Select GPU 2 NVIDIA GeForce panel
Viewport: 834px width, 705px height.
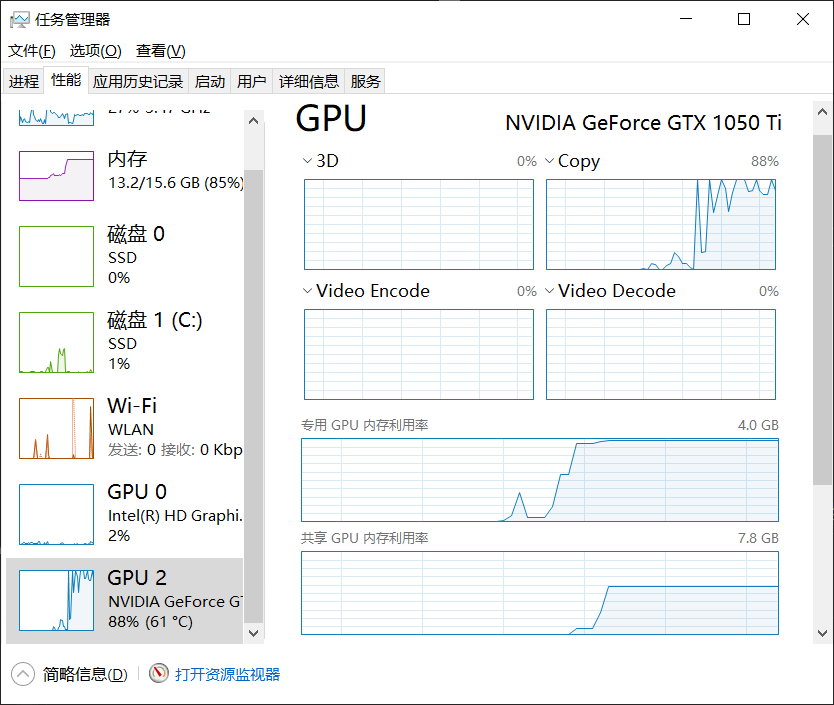120,600
